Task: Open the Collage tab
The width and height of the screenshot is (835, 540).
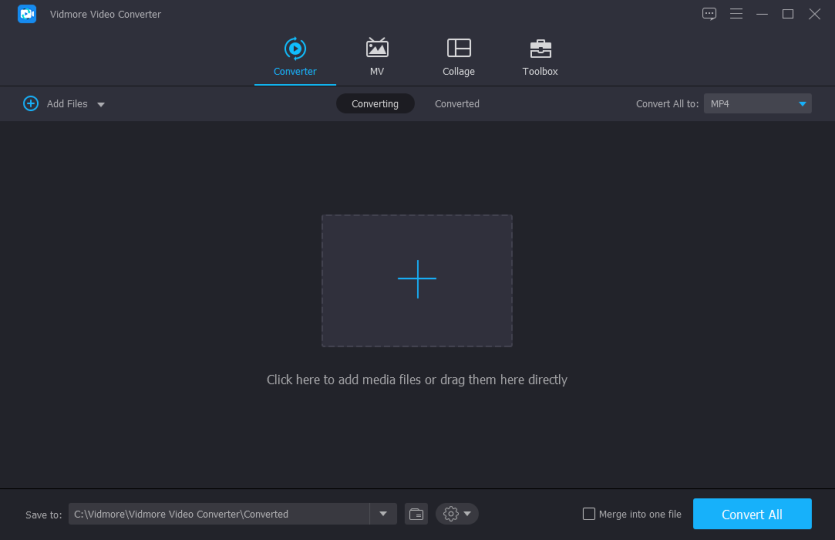Action: [x=459, y=57]
